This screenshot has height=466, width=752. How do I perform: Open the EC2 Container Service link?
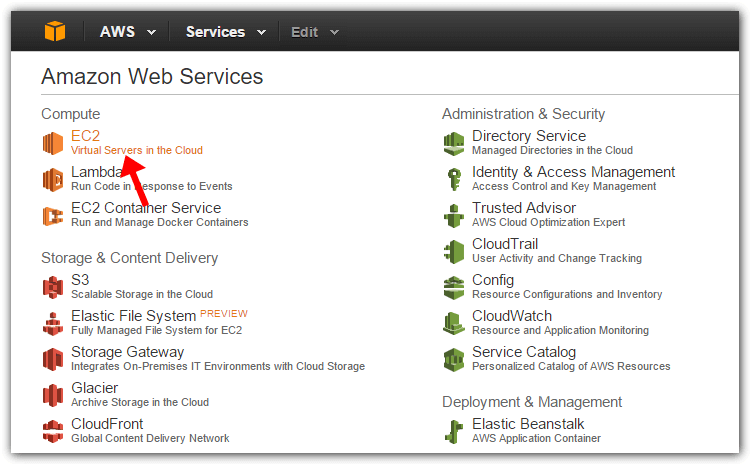pos(146,208)
